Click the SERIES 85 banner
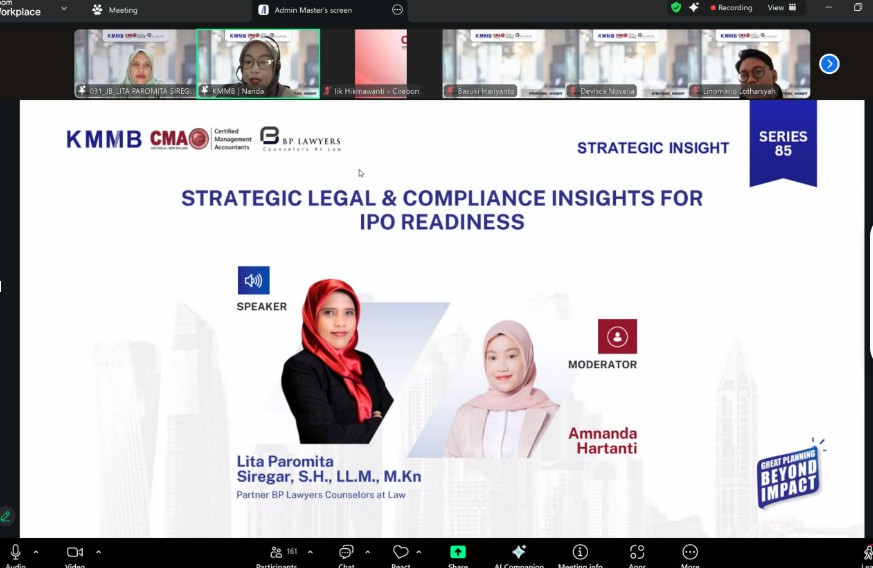The width and height of the screenshot is (873, 568). tap(783, 143)
